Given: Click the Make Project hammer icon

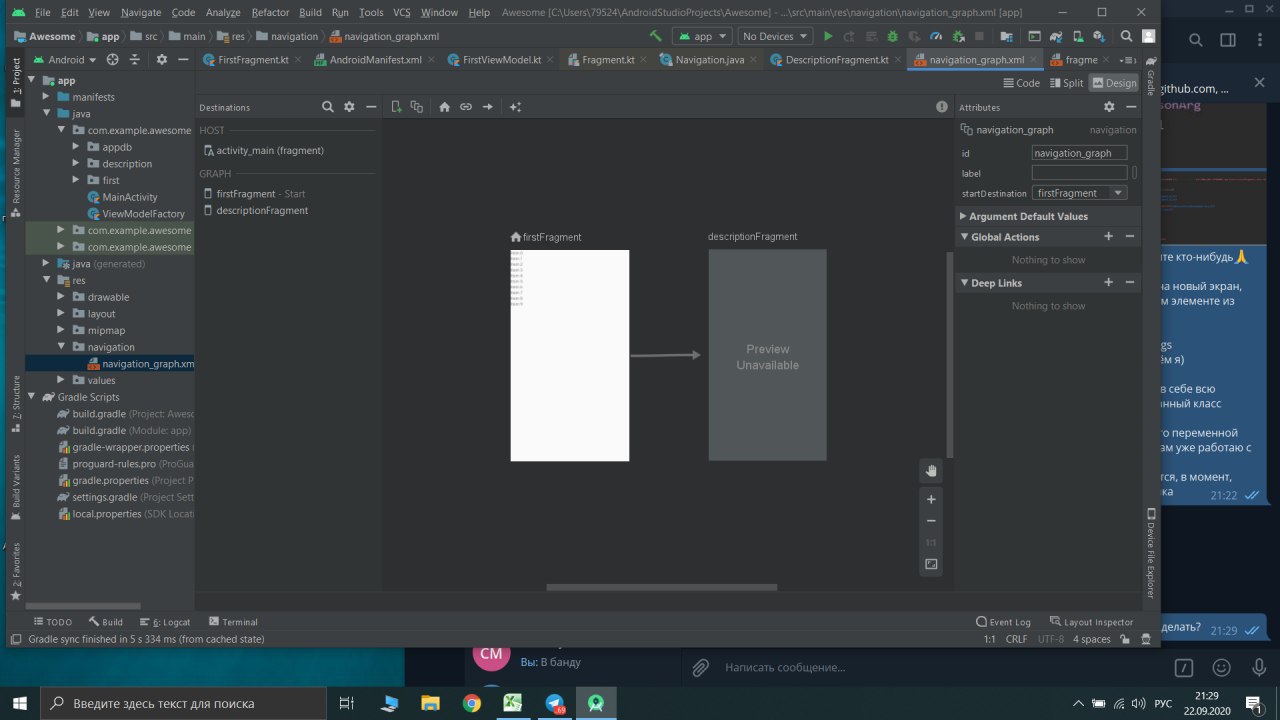Looking at the screenshot, I should pos(656,36).
